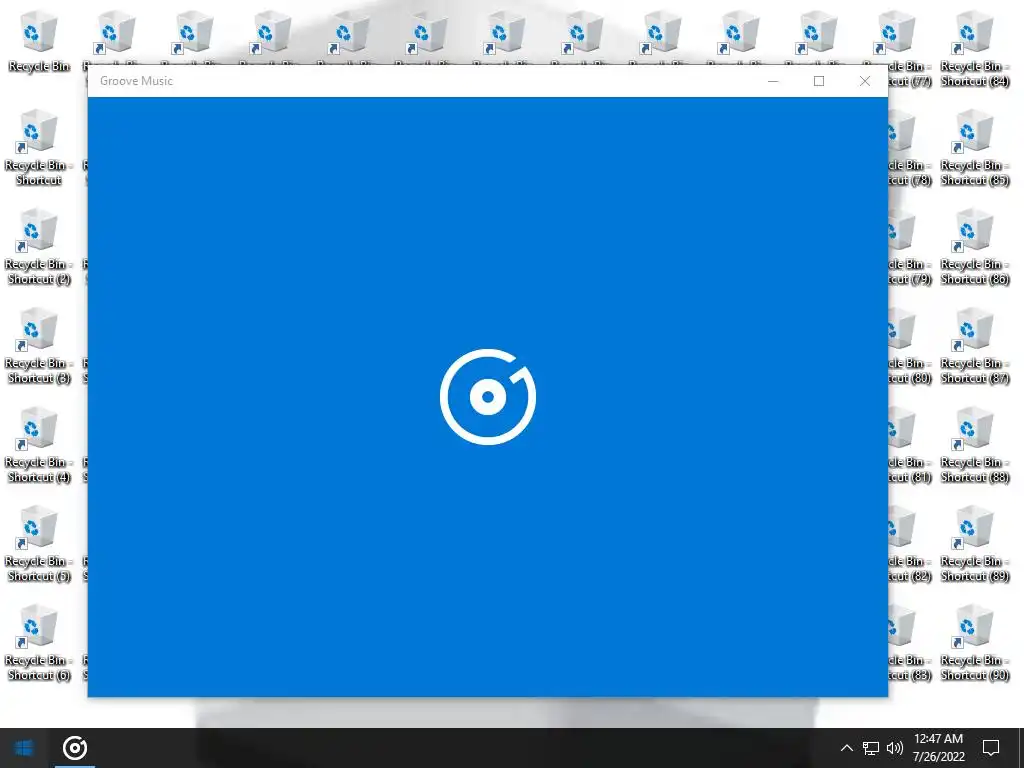Click the taskbar clock showing 12:47 AM

click(x=938, y=748)
